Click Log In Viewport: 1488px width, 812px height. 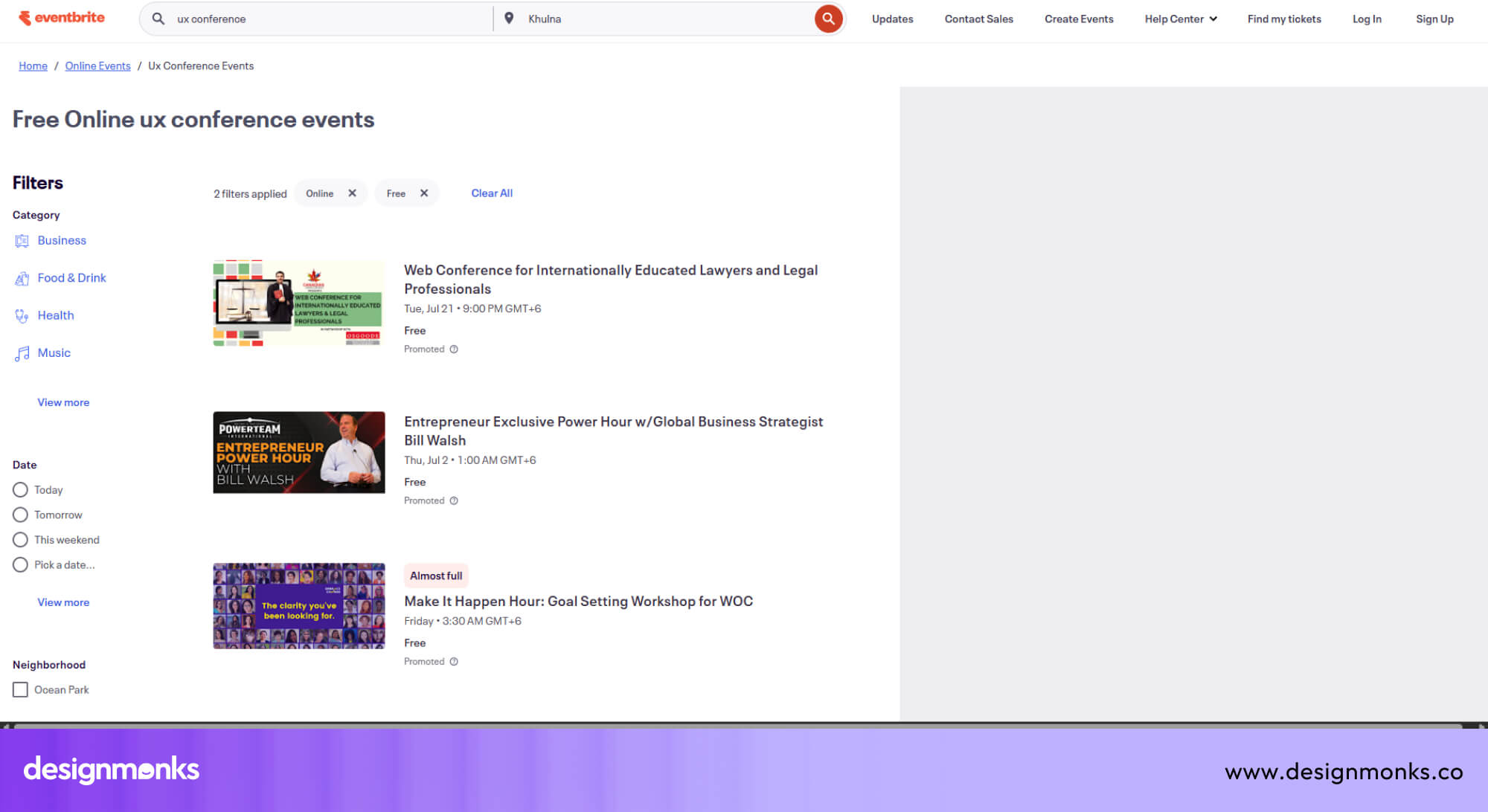click(x=1367, y=19)
